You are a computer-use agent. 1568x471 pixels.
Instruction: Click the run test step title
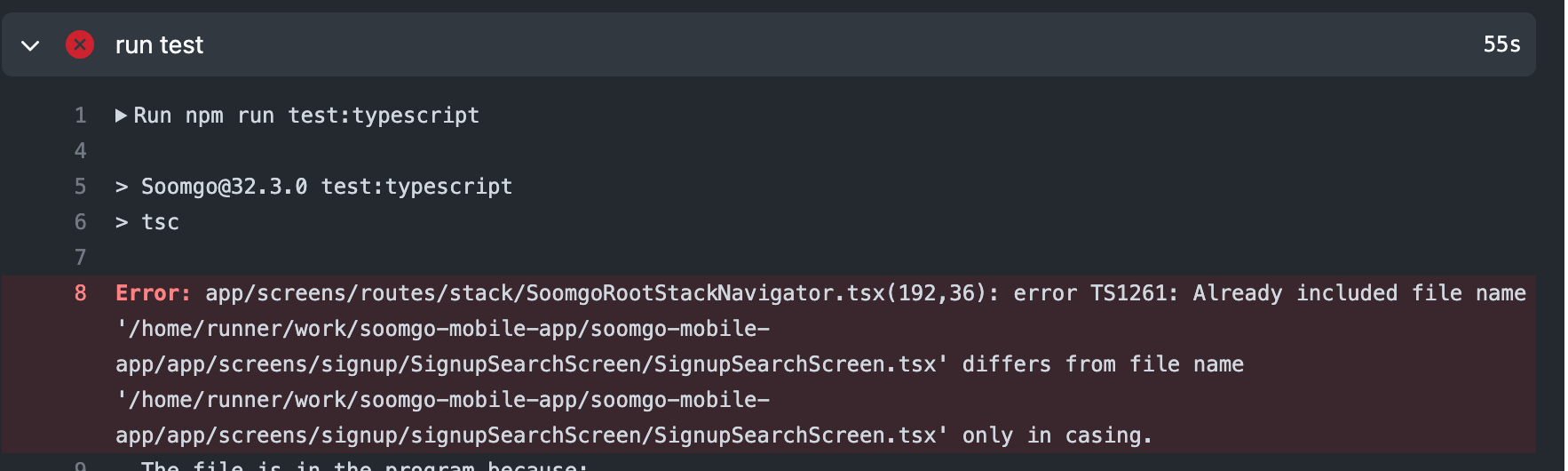tap(159, 45)
